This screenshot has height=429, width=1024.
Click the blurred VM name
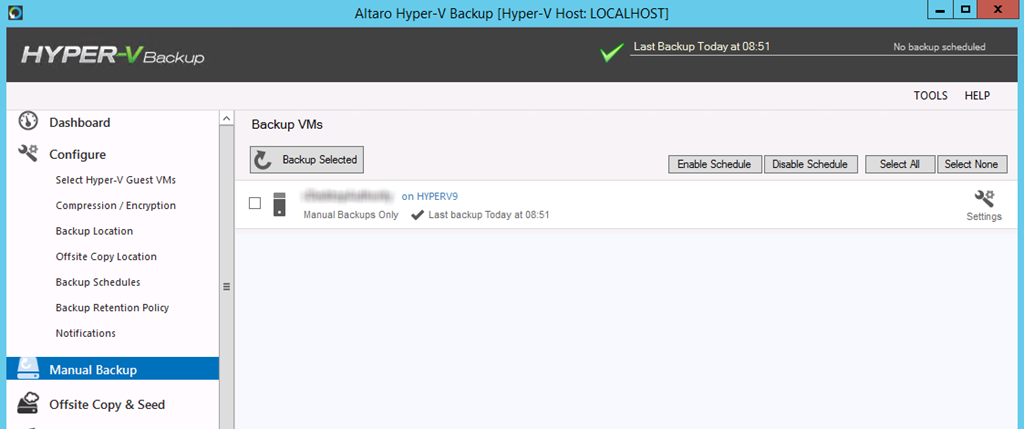click(x=348, y=195)
